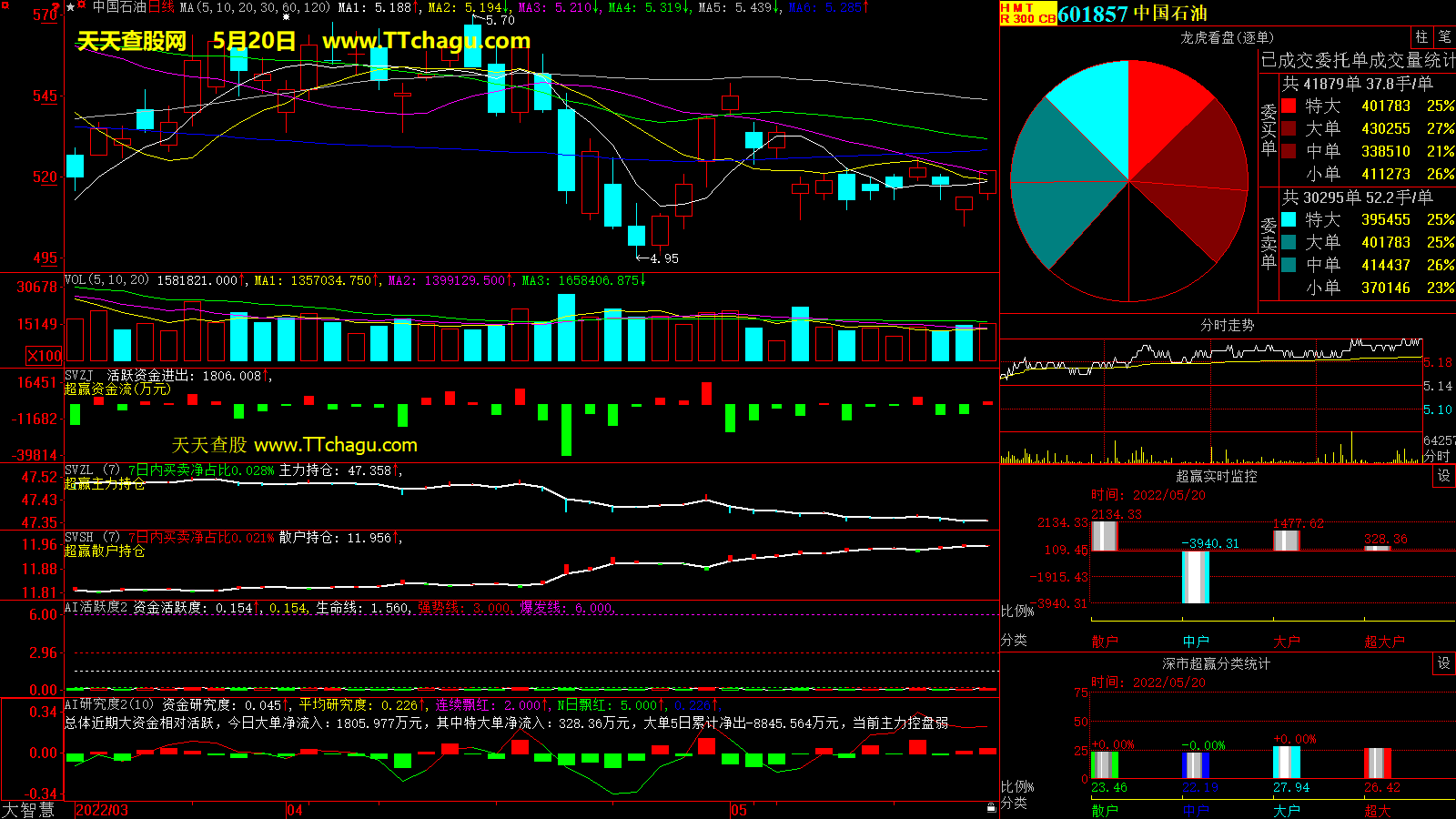Click the lock icon at bottom of chart
1456x819 pixels.
(991, 807)
